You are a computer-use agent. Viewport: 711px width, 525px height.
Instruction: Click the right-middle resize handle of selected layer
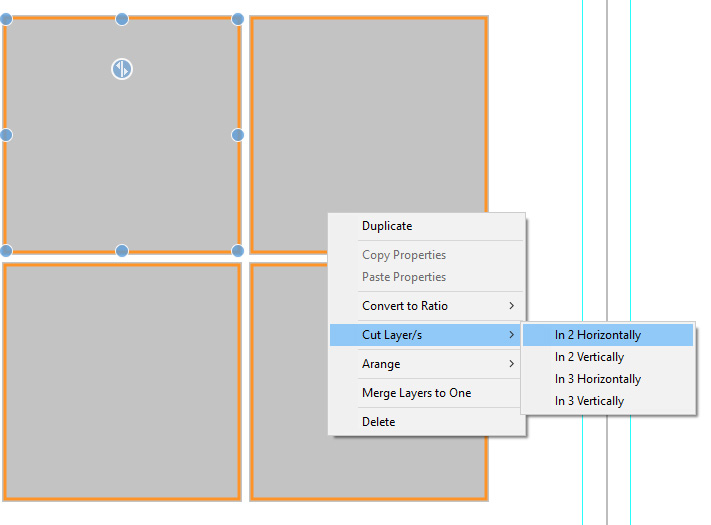(x=238, y=135)
